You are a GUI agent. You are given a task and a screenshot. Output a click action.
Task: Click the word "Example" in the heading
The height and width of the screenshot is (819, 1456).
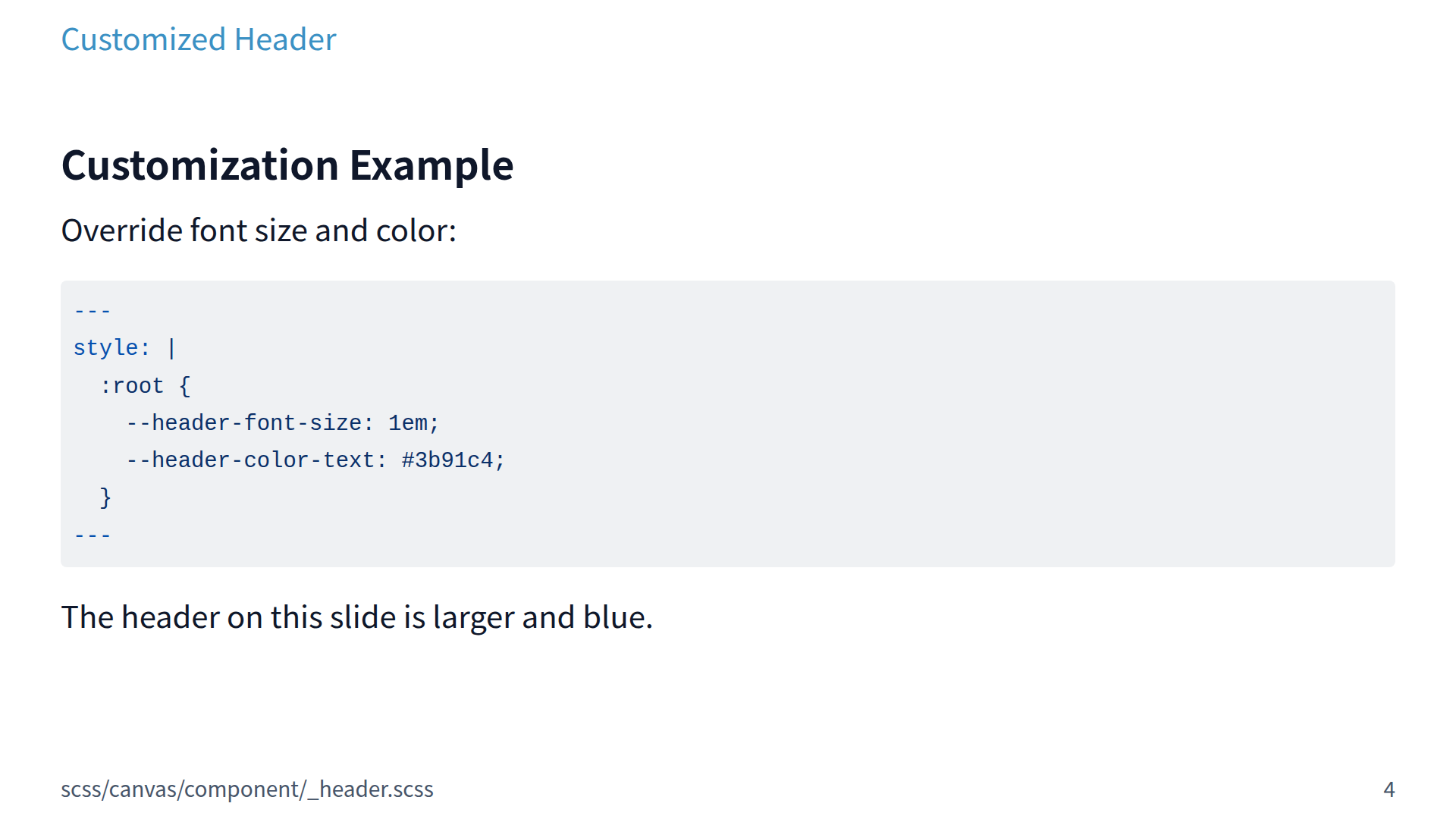[431, 165]
